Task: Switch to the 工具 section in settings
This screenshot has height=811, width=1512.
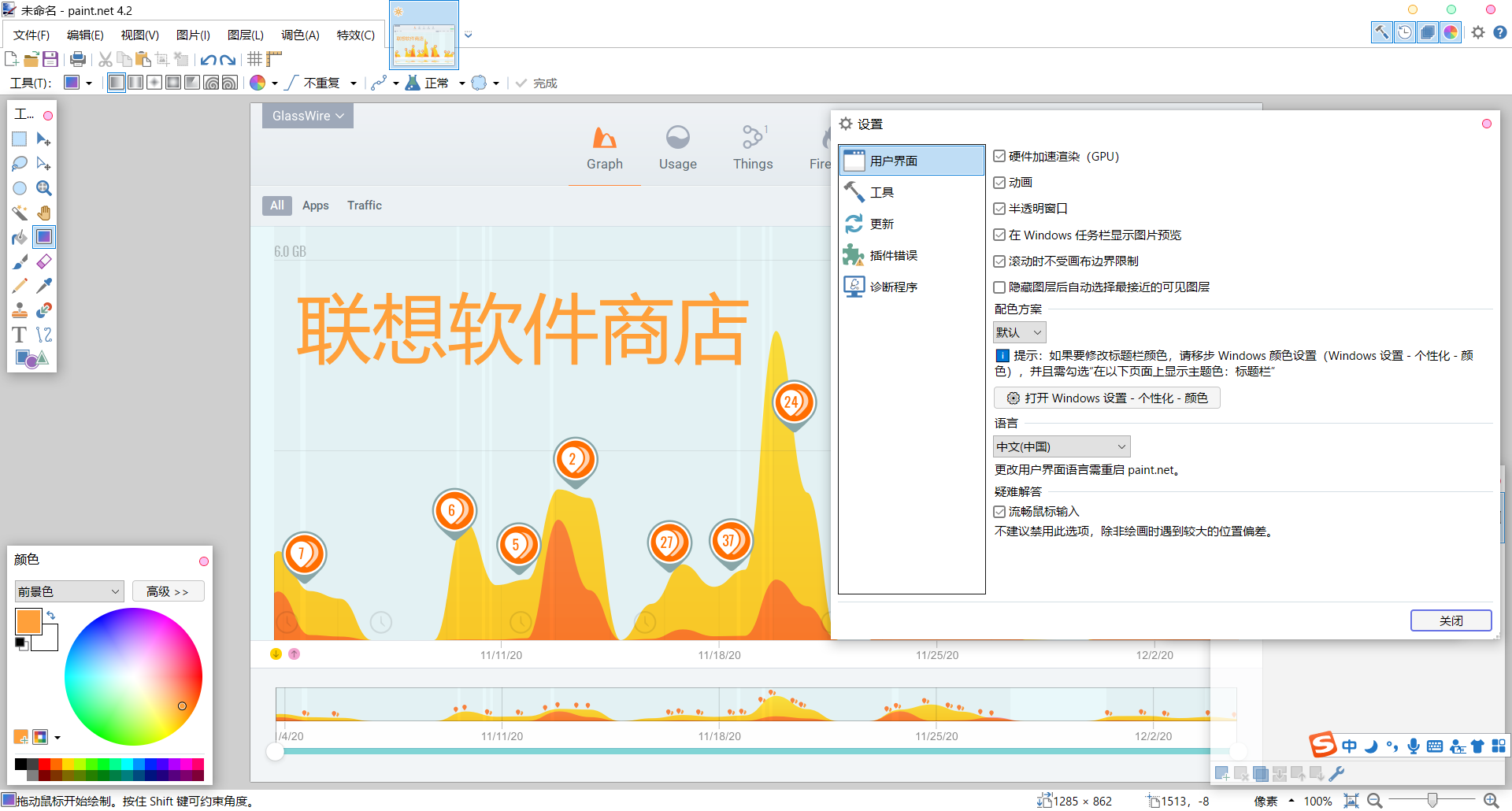Action: 881,191
